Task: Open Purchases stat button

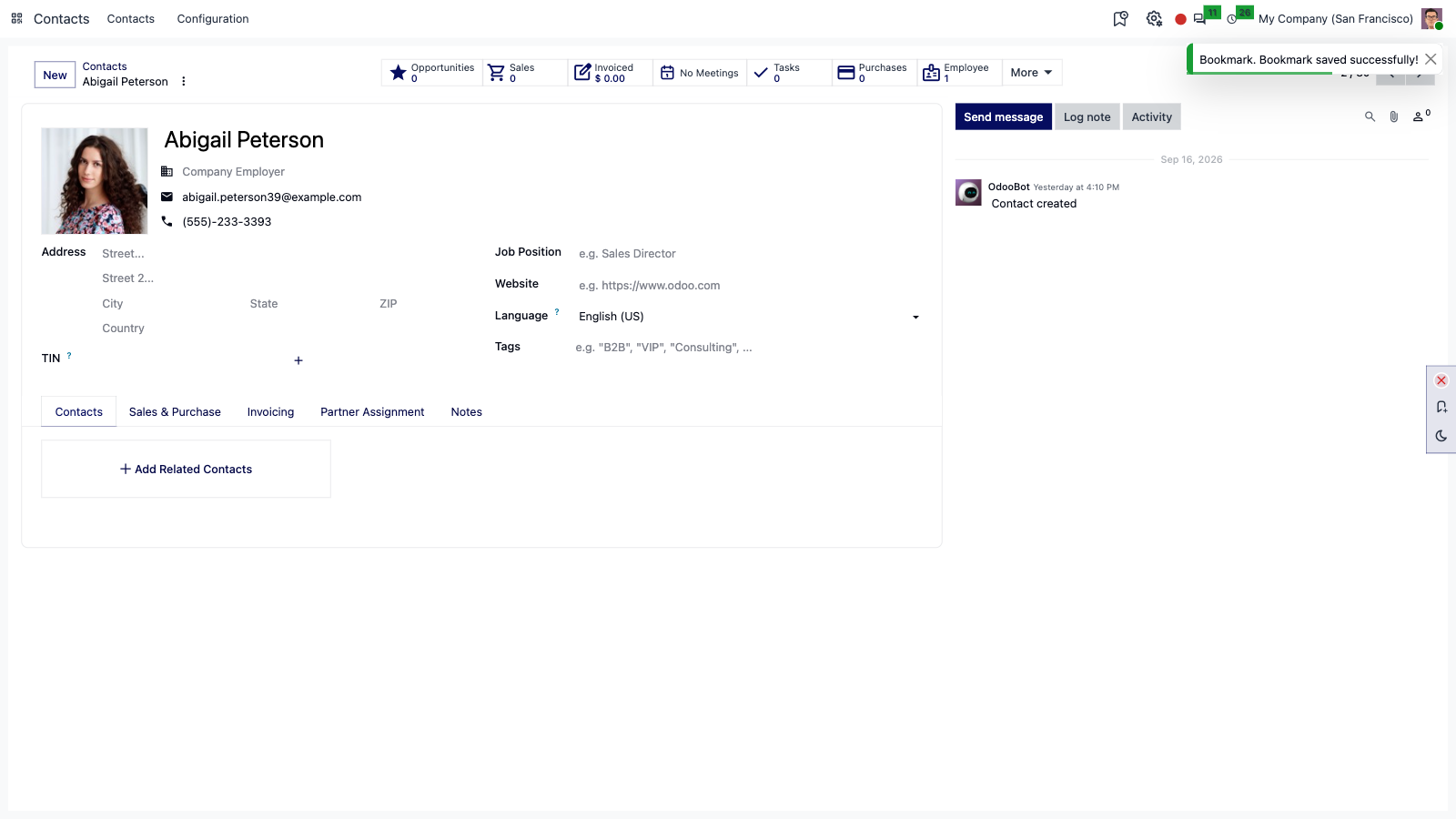Action: click(875, 73)
